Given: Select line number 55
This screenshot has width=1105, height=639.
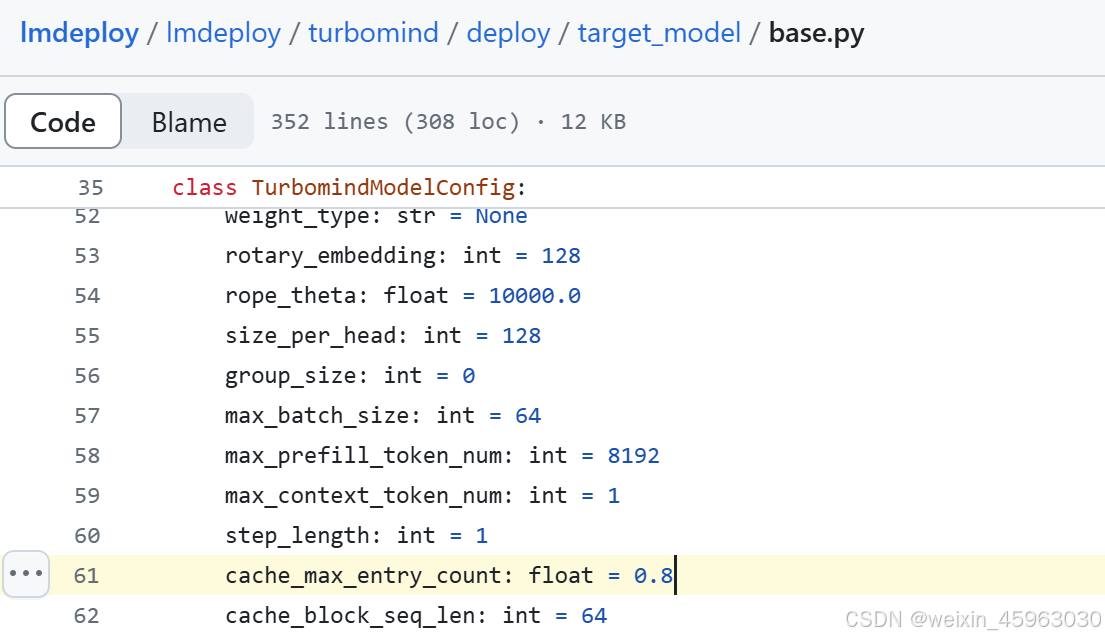Looking at the screenshot, I should [87, 336].
